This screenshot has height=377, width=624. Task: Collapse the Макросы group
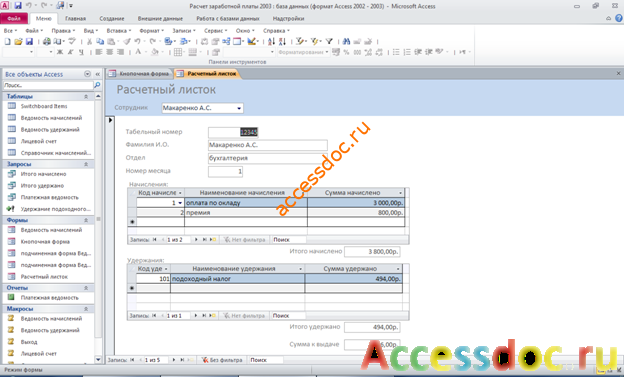(86, 309)
